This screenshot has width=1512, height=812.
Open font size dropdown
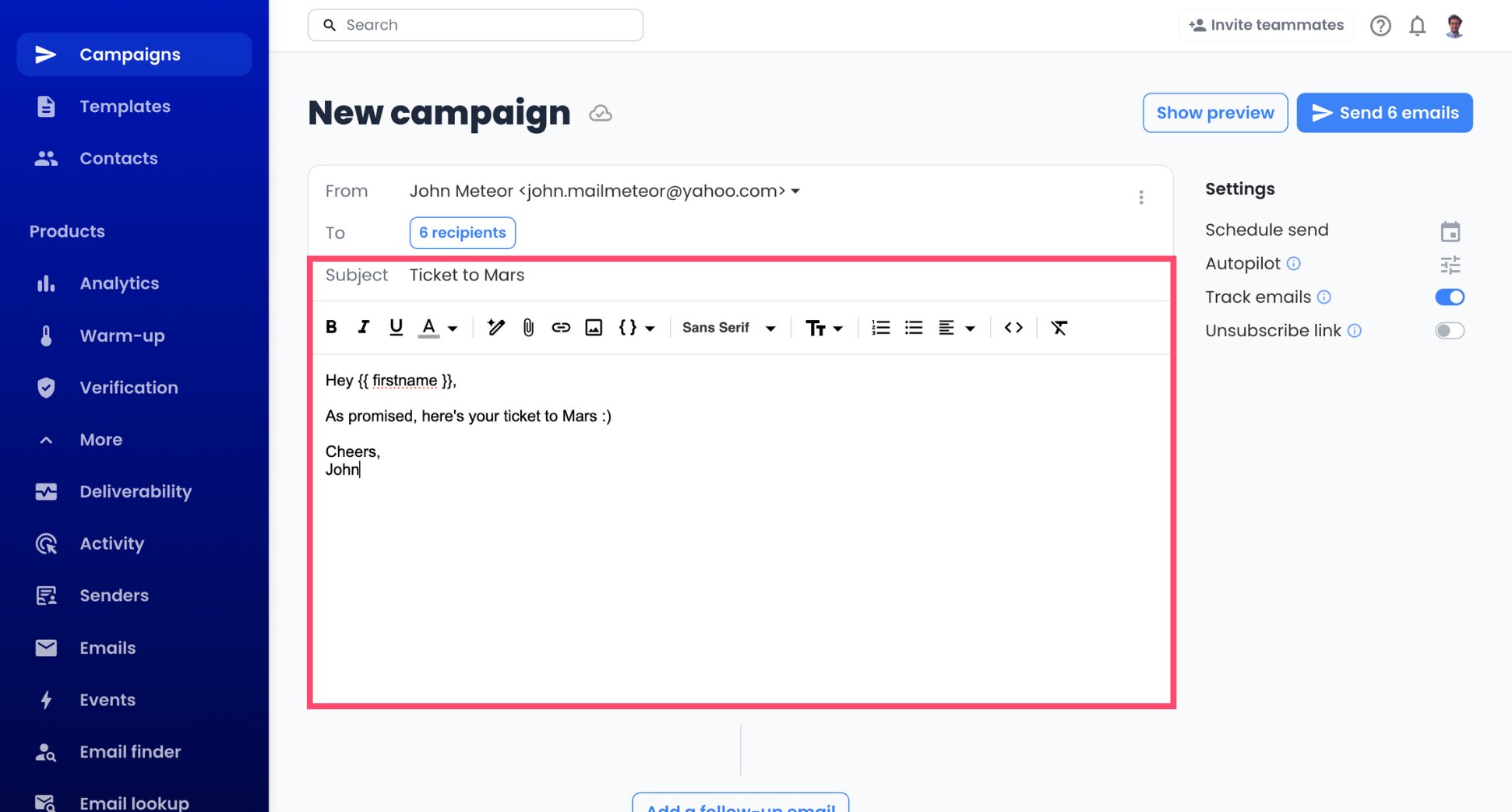tap(824, 328)
